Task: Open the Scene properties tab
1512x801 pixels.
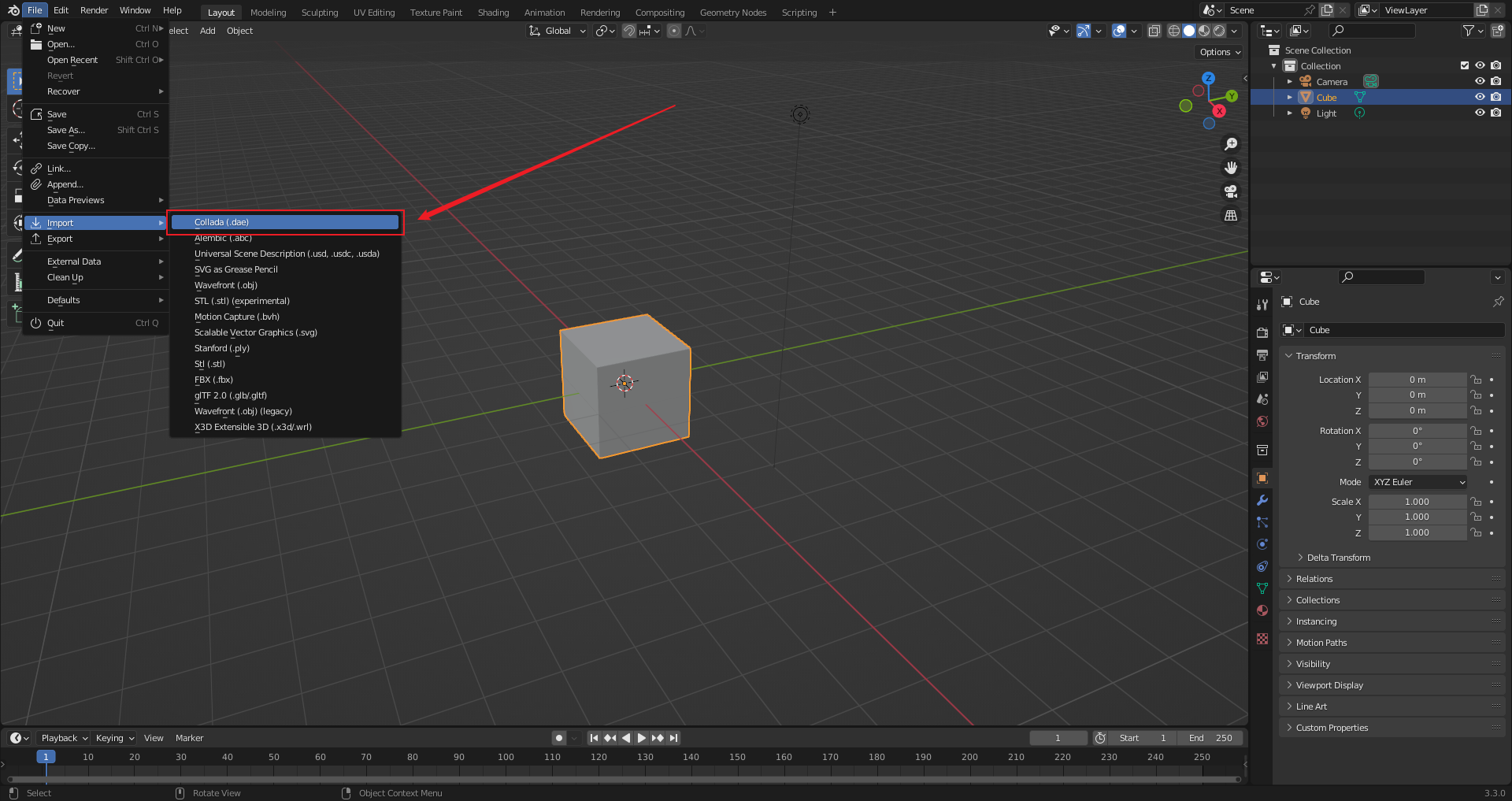Action: [1262, 399]
